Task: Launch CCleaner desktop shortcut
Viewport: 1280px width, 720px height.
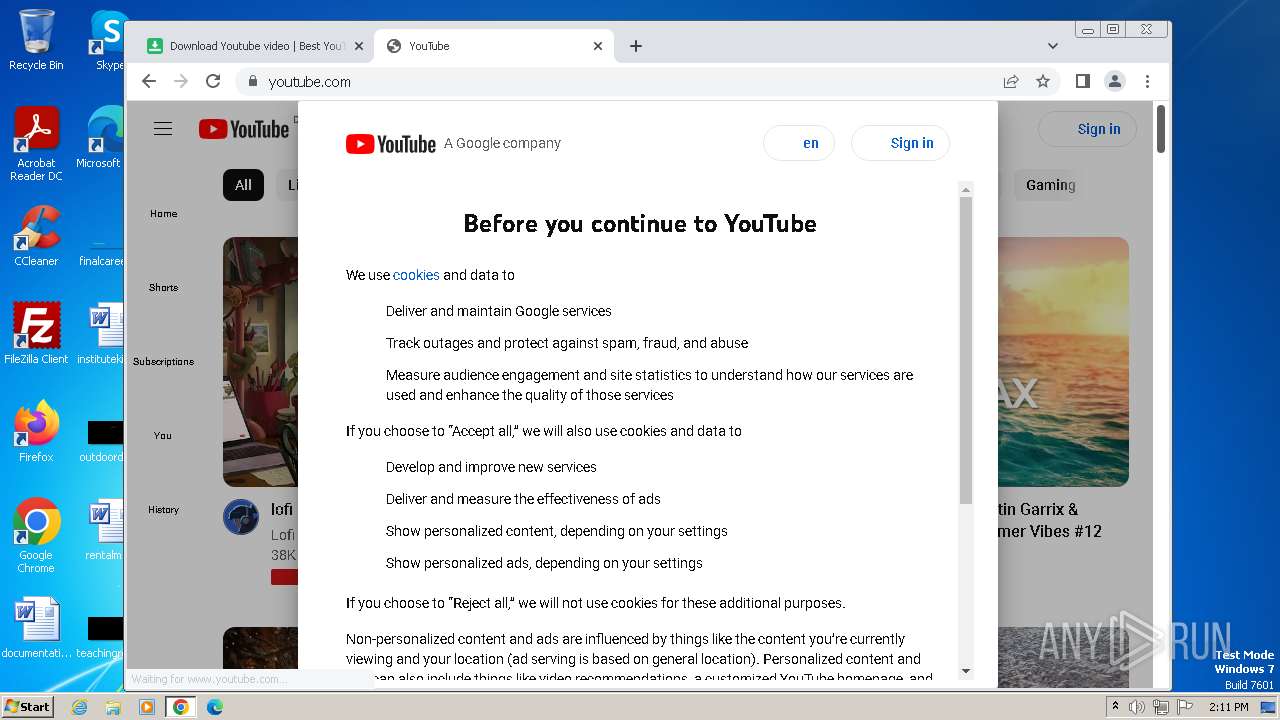Action: point(36,236)
